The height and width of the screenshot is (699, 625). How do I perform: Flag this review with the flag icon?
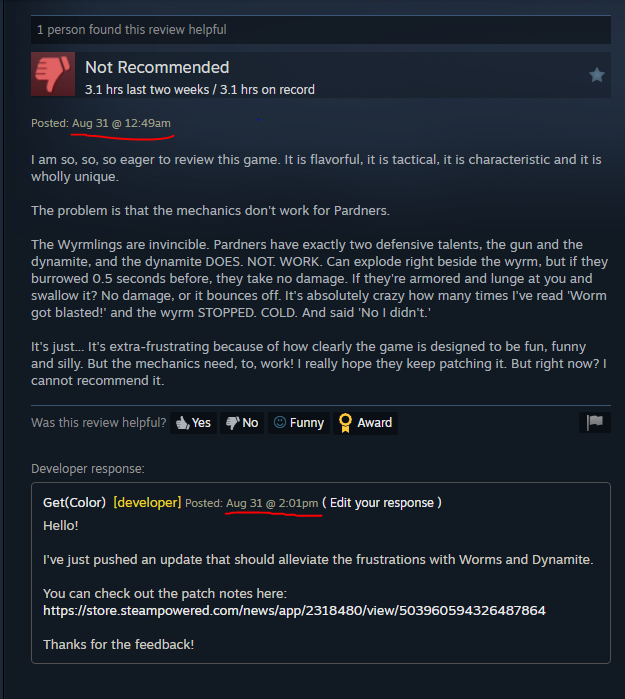595,422
